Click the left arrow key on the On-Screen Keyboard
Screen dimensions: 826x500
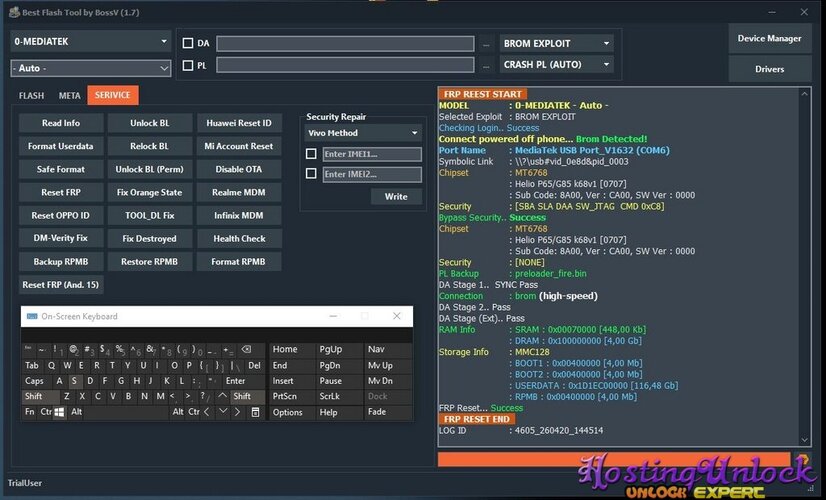pos(207,412)
